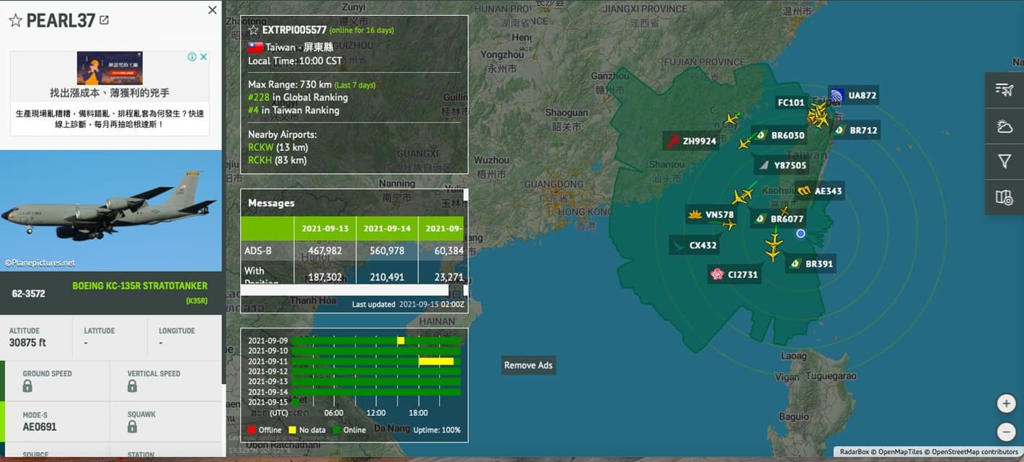Select flight BR6077 label on map
1024x462 pixels.
(778, 219)
